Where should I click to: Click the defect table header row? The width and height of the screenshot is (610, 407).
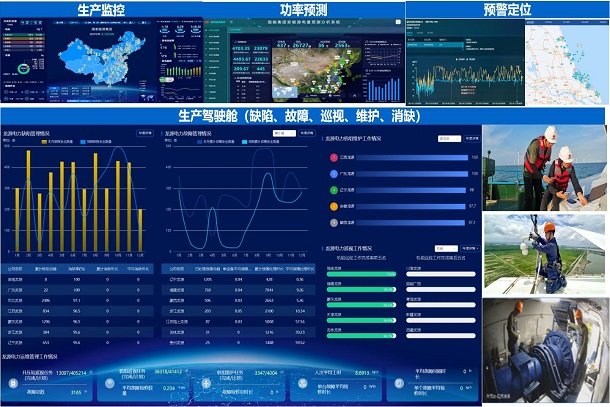[77, 269]
